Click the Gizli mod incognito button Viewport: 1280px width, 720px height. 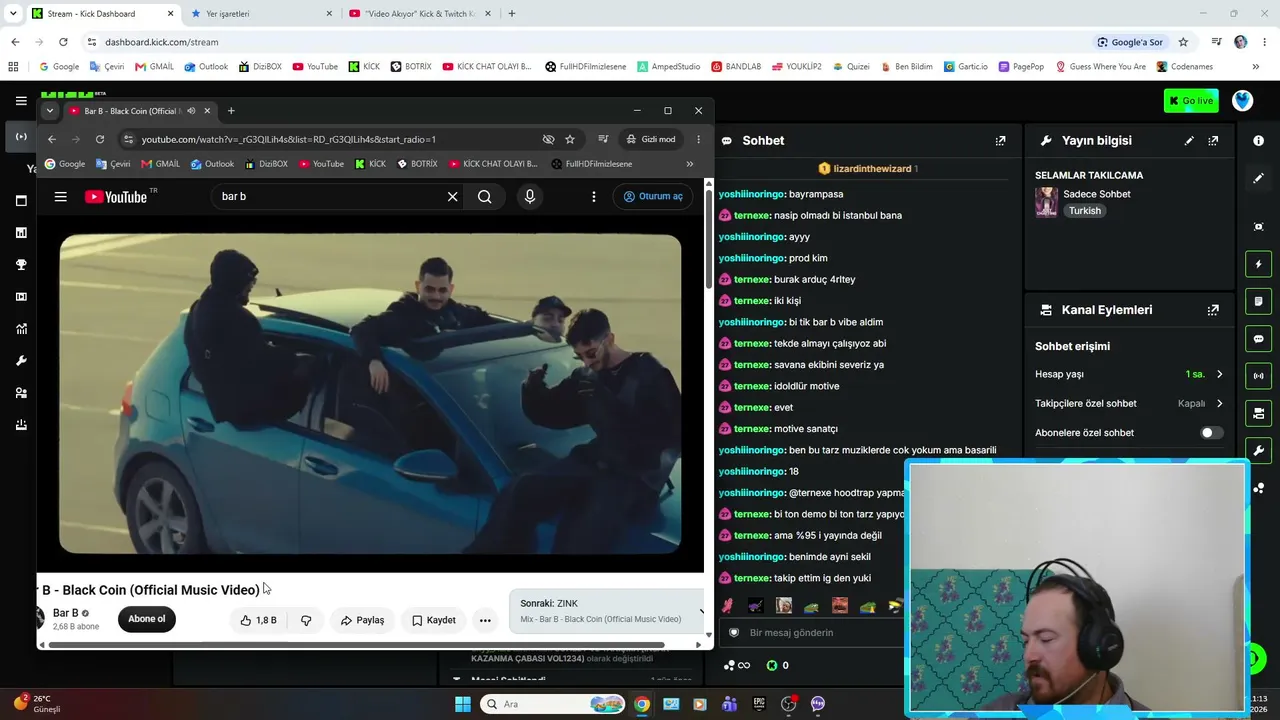(650, 139)
